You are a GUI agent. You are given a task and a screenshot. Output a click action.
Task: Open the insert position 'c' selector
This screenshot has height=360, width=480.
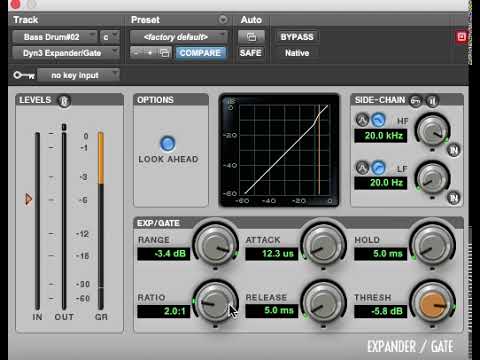110,37
